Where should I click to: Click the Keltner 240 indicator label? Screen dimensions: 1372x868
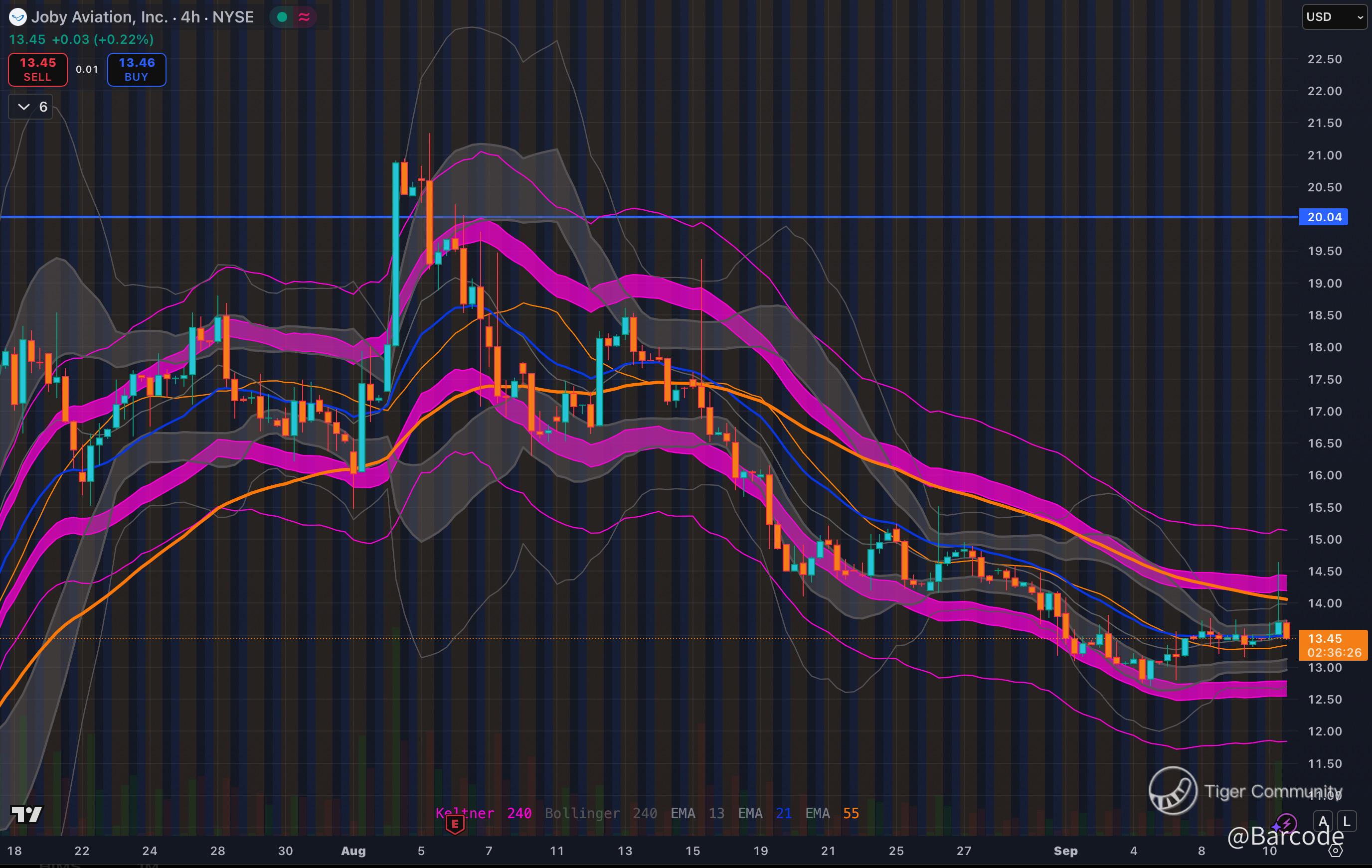pyautogui.click(x=483, y=813)
